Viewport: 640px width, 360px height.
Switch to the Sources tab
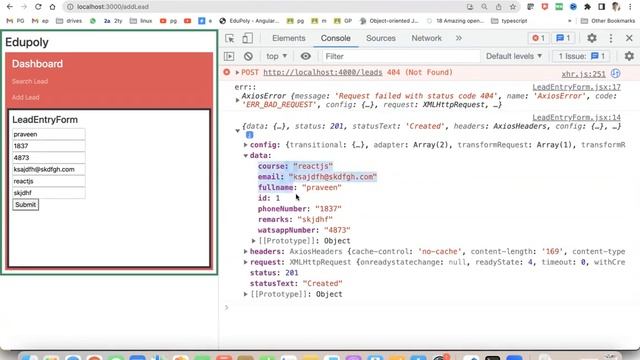(x=381, y=38)
